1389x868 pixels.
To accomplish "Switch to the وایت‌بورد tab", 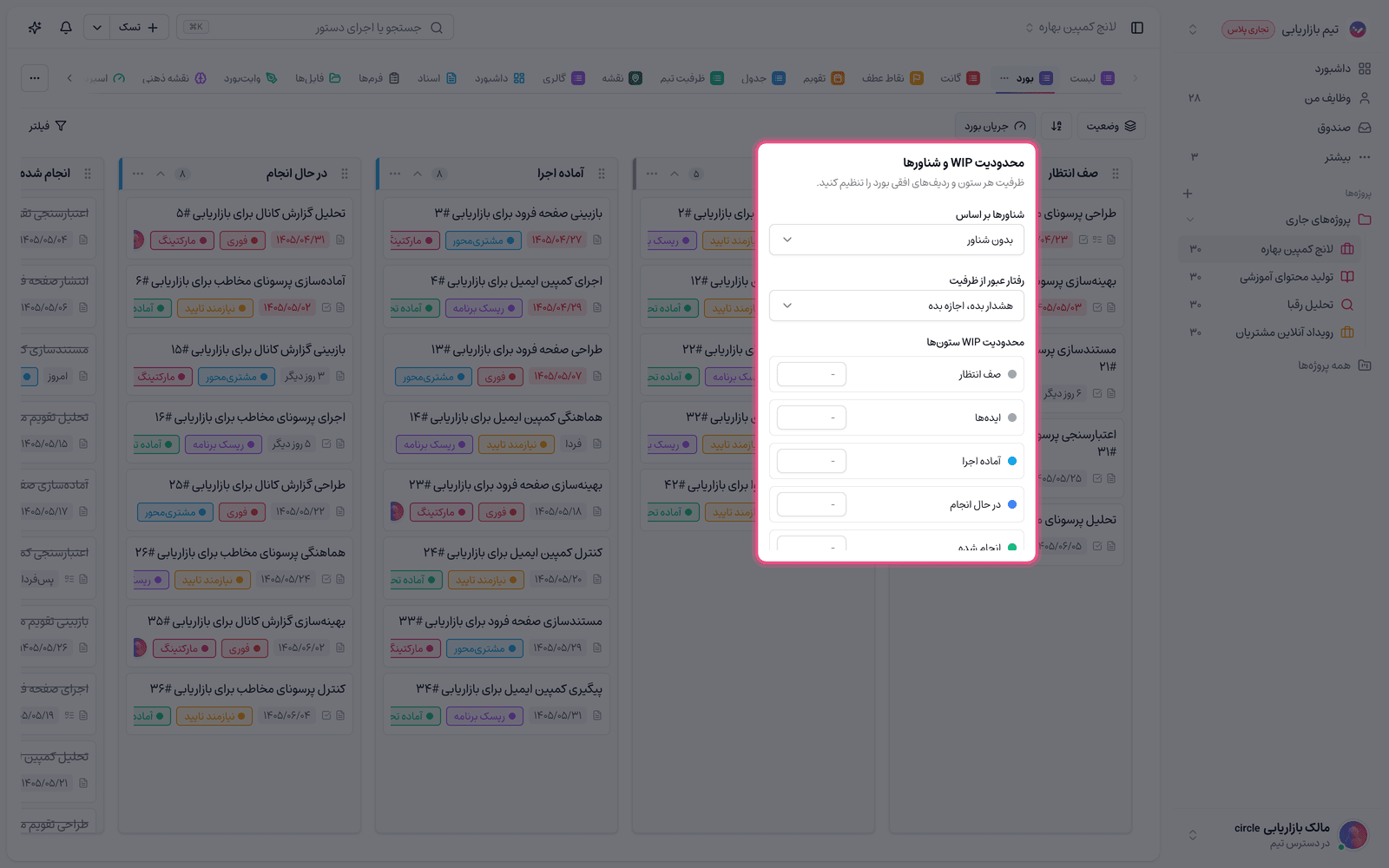I will (x=251, y=78).
